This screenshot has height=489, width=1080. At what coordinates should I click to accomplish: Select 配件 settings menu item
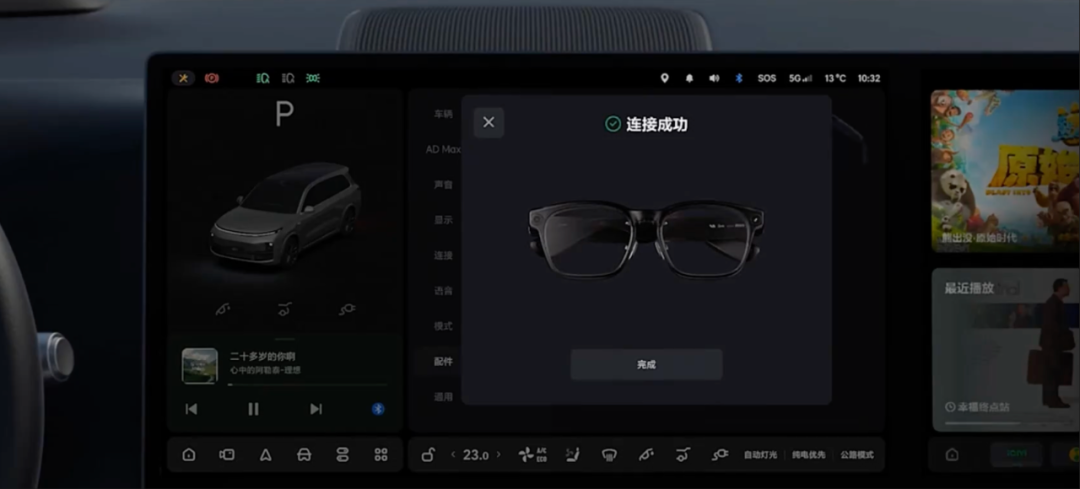[x=443, y=361]
